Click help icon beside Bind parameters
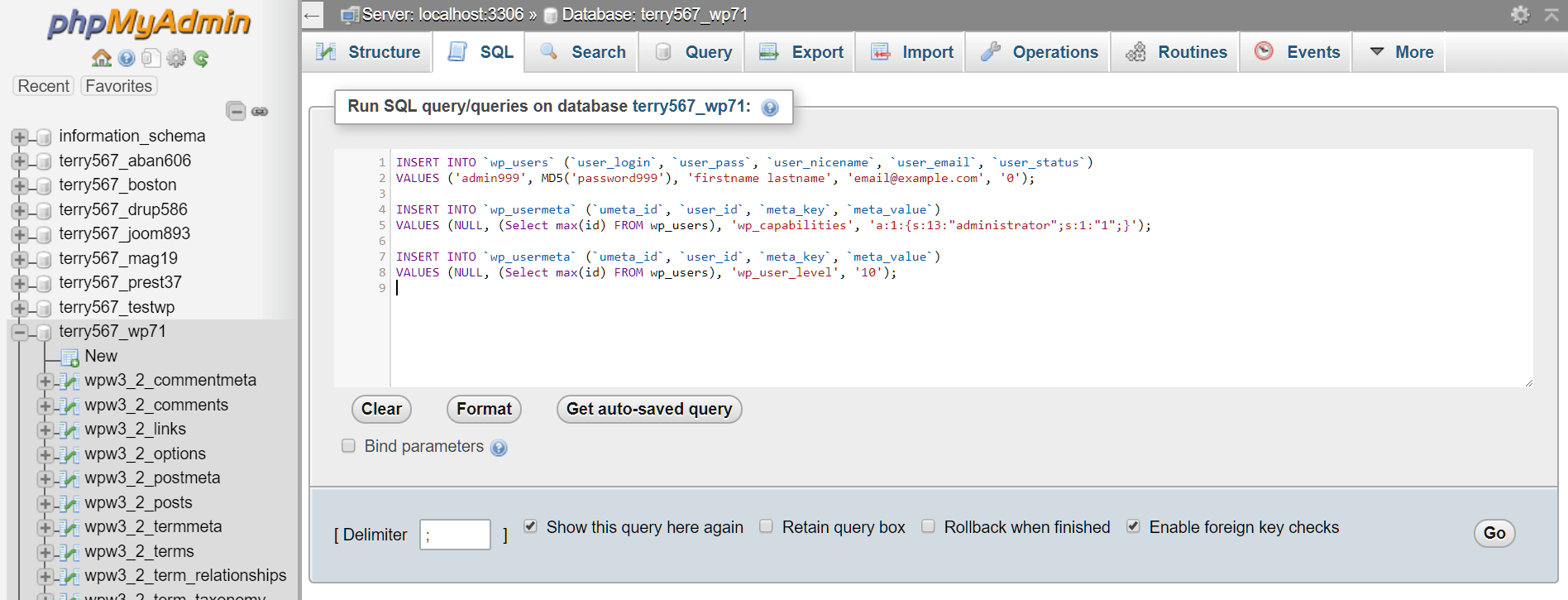The image size is (1568, 600). (x=499, y=448)
